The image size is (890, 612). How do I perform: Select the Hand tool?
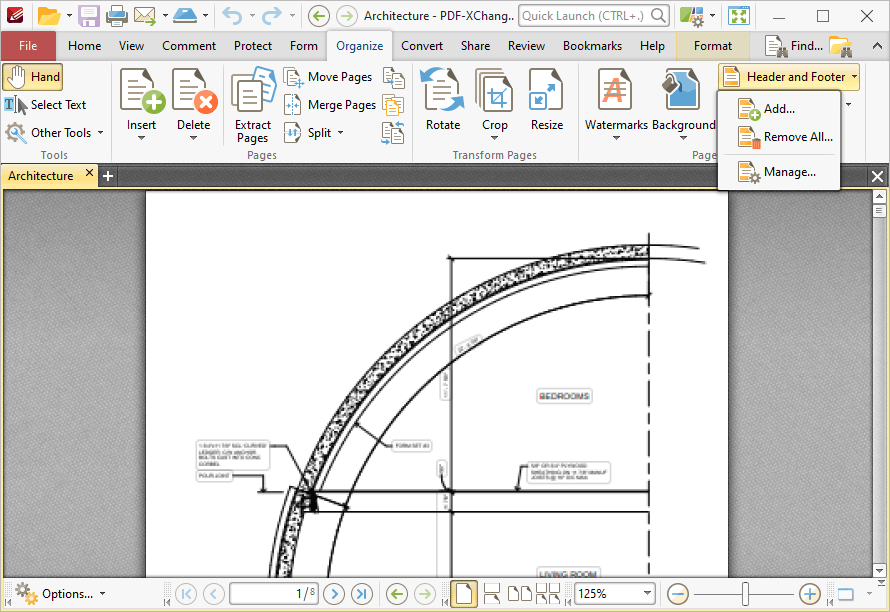pos(33,77)
